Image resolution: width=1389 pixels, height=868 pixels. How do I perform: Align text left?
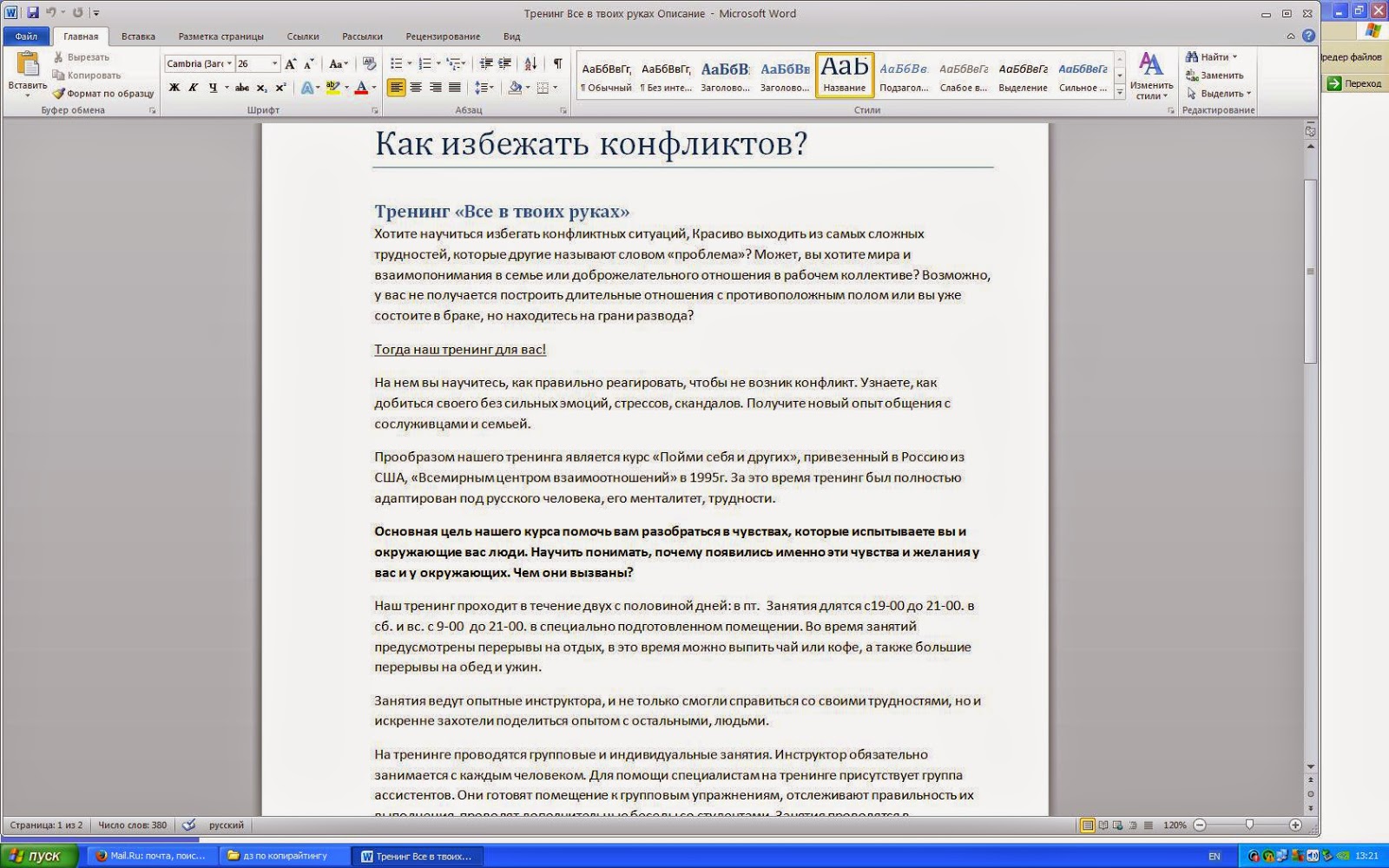(397, 88)
